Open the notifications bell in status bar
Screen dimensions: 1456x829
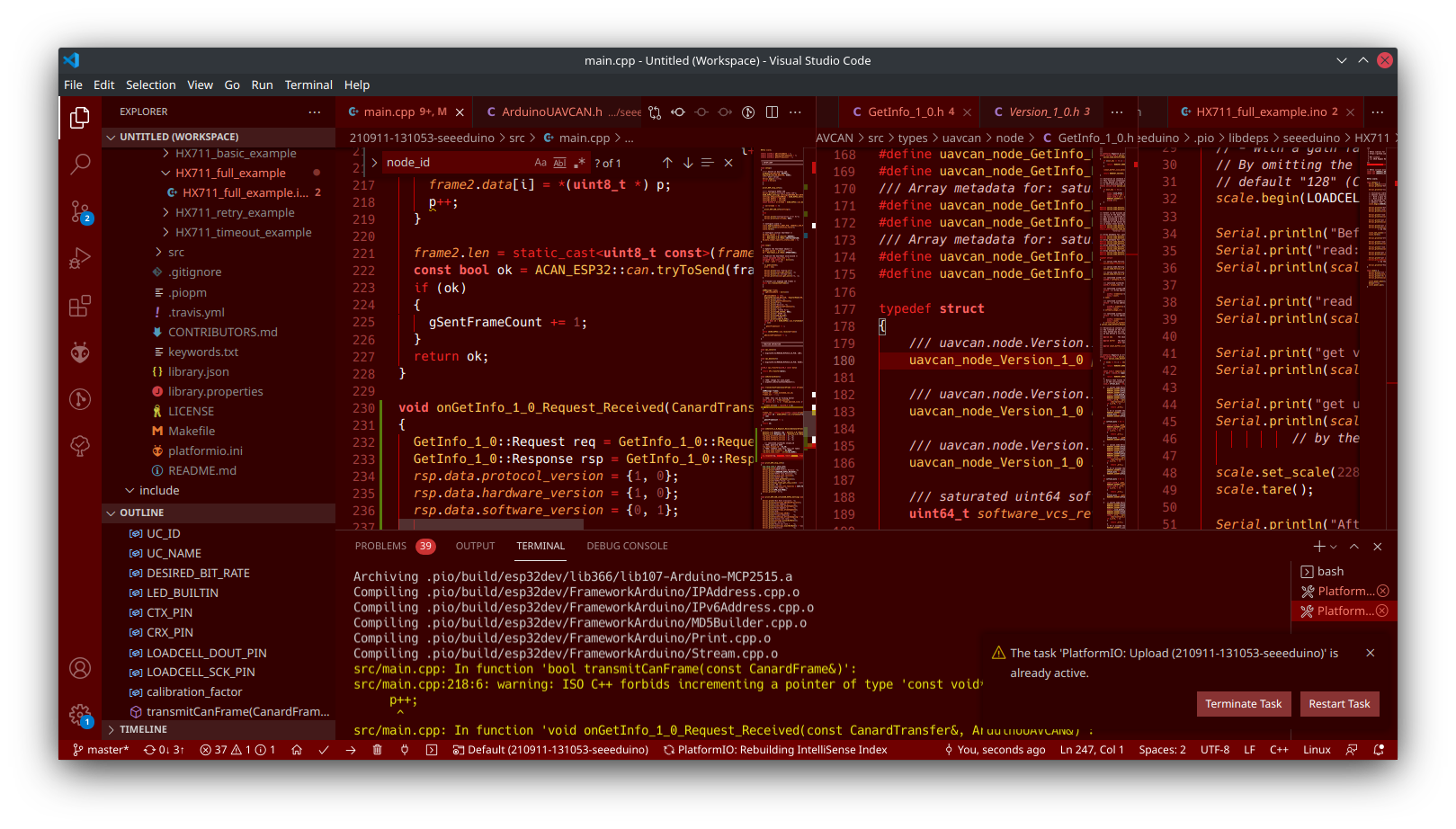point(1379,750)
